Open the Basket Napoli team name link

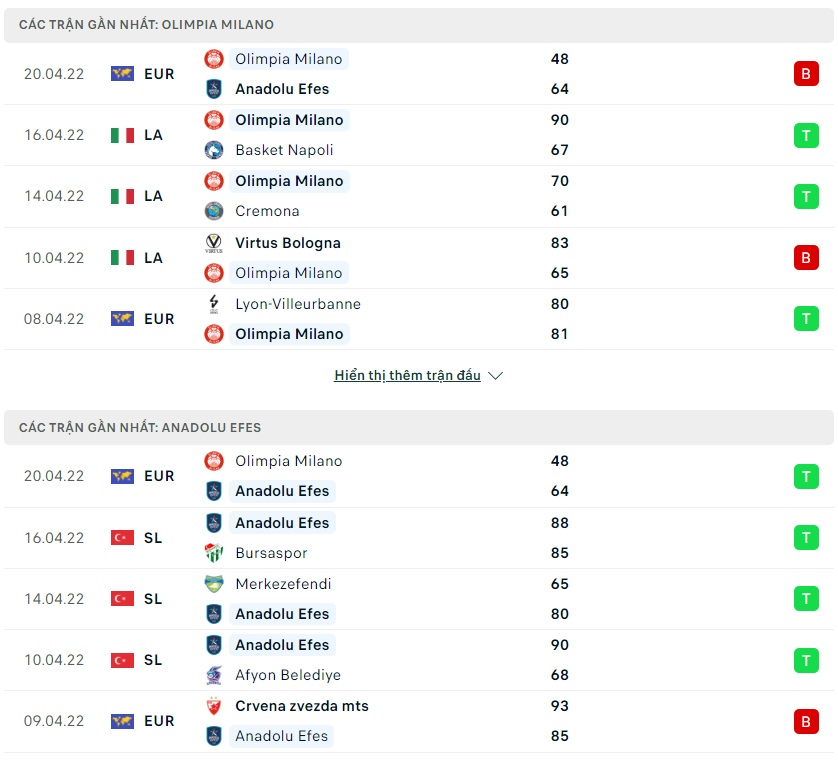[284, 150]
